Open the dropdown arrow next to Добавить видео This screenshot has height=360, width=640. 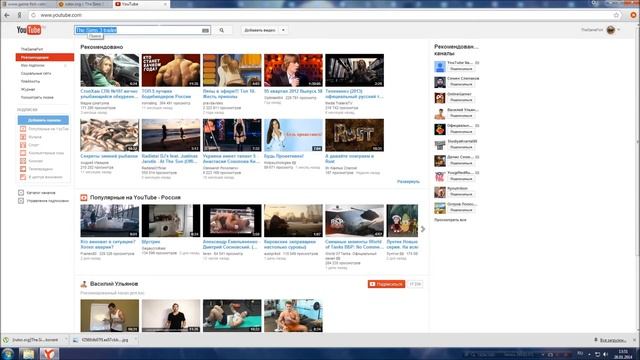tap(283, 30)
